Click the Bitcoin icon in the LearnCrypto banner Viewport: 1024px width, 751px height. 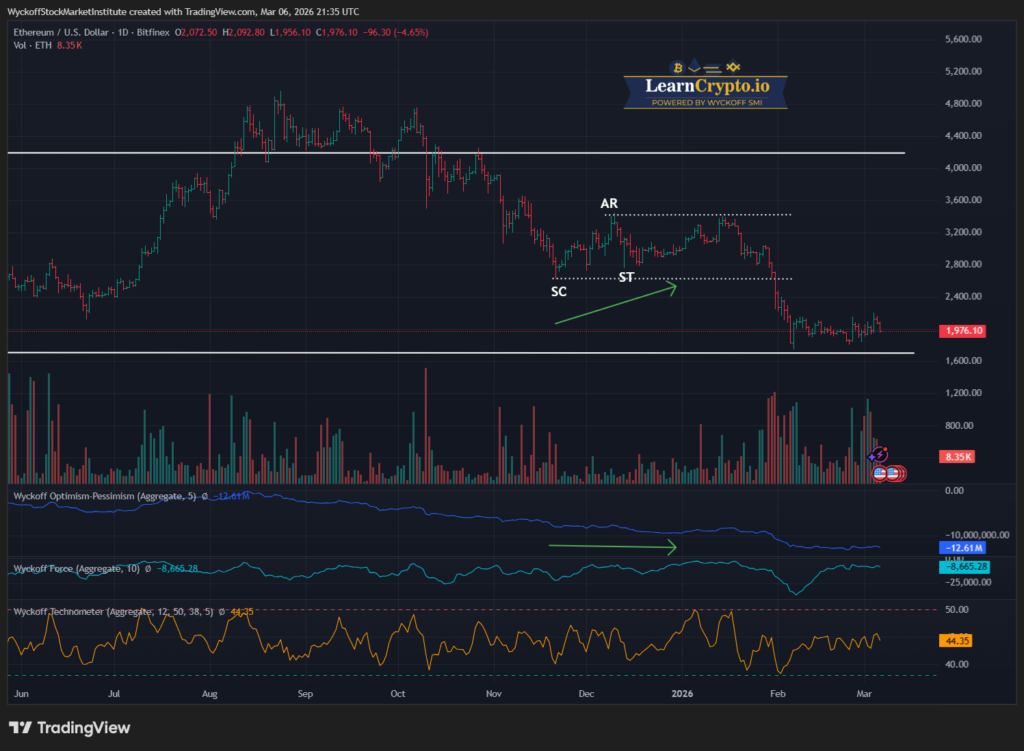coord(678,67)
